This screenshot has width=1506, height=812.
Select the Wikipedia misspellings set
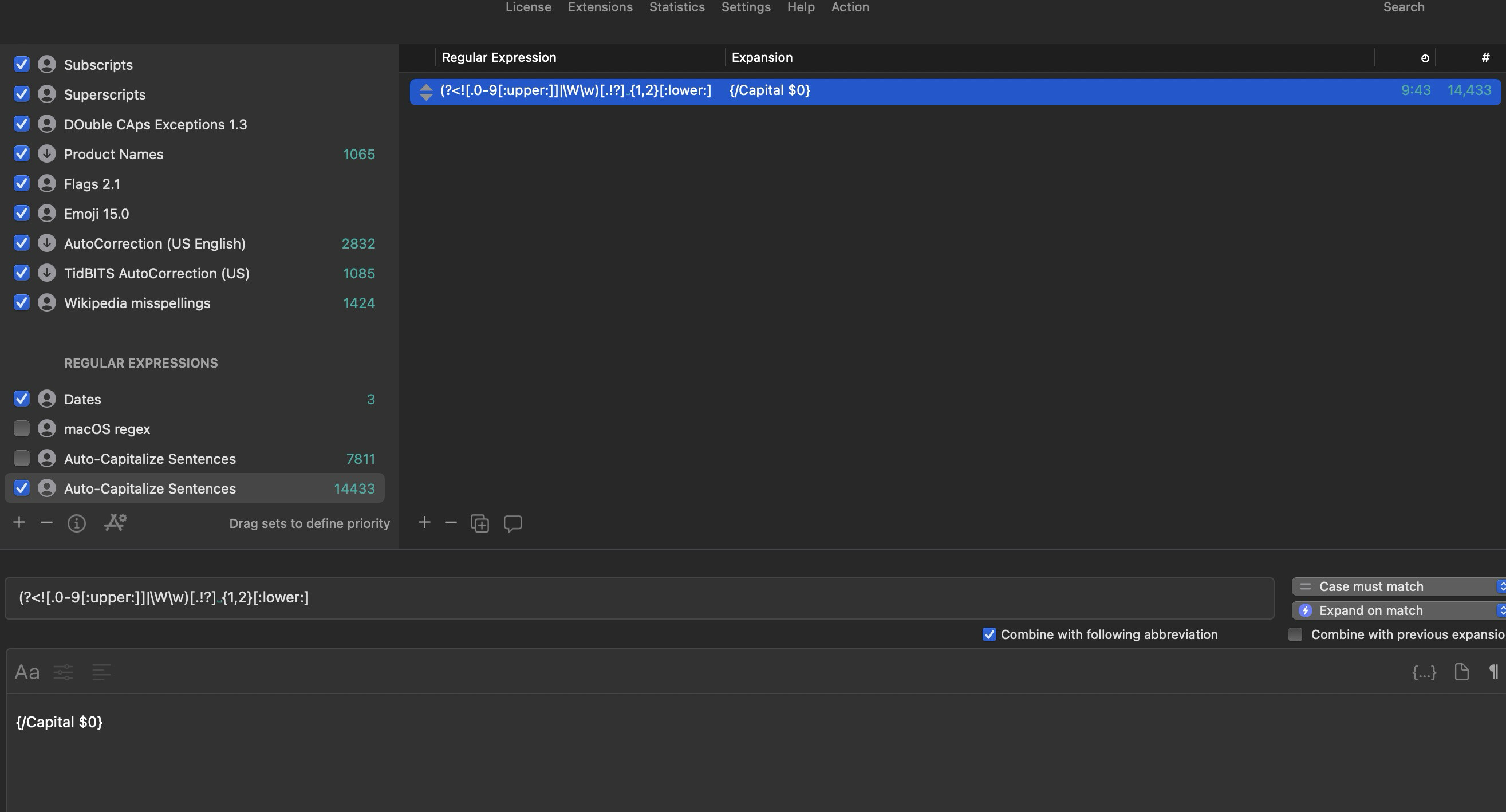click(137, 303)
